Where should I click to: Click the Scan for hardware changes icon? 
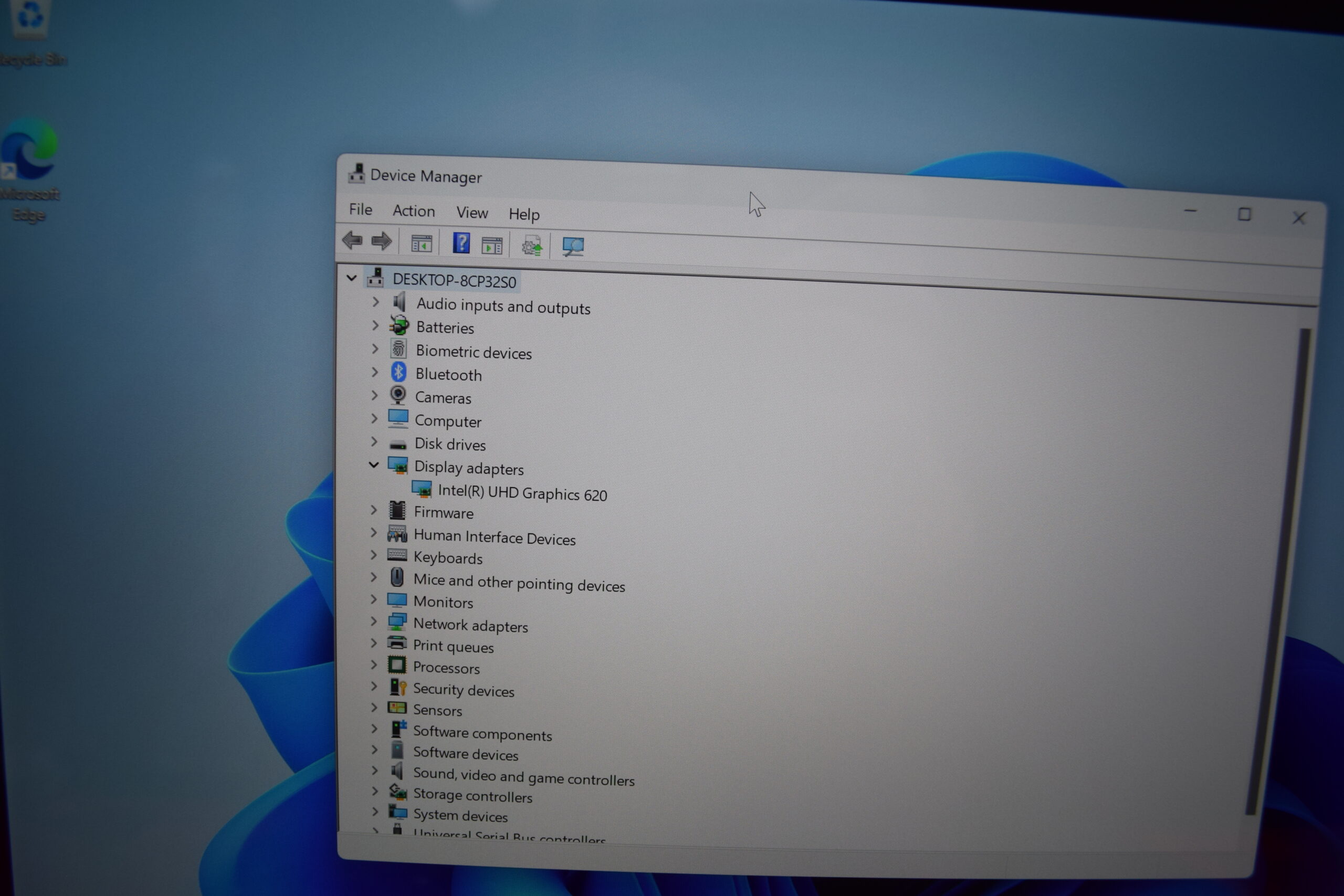[x=573, y=247]
